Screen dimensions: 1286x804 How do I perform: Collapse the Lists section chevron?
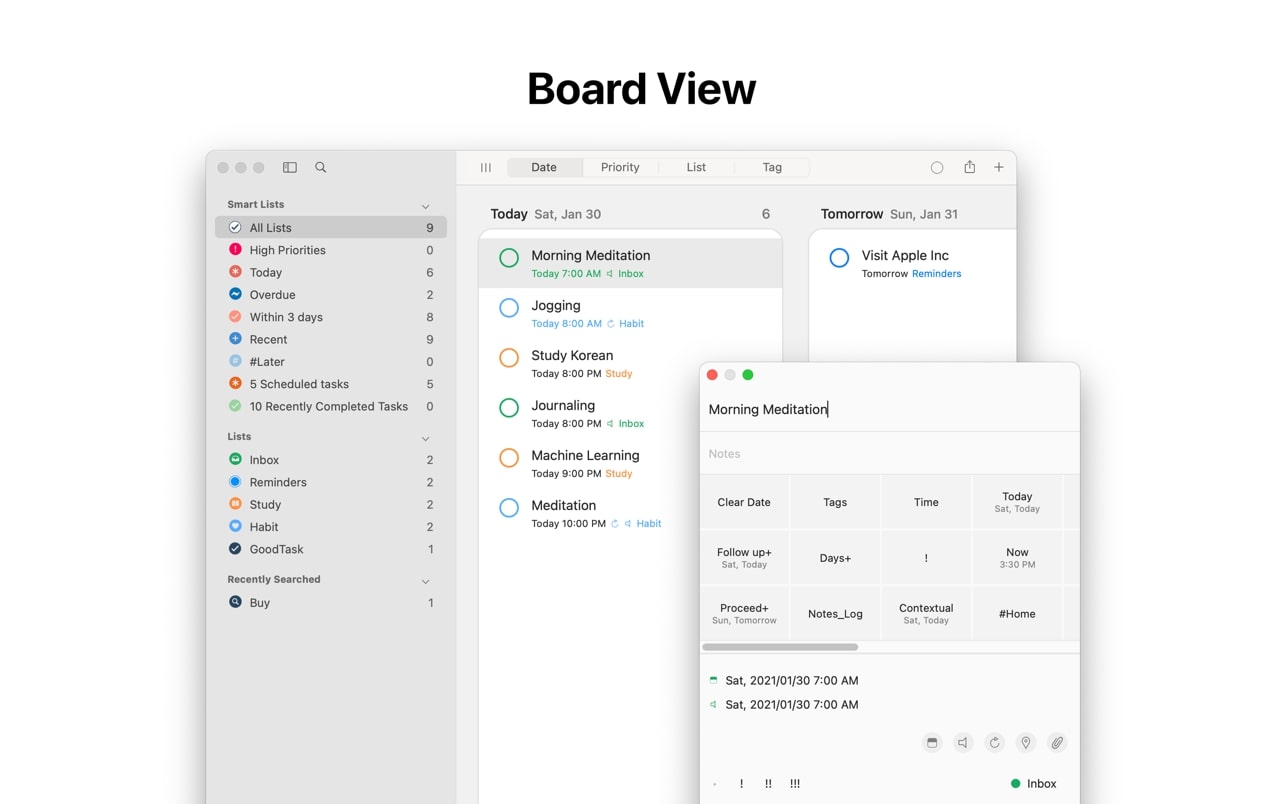point(425,438)
